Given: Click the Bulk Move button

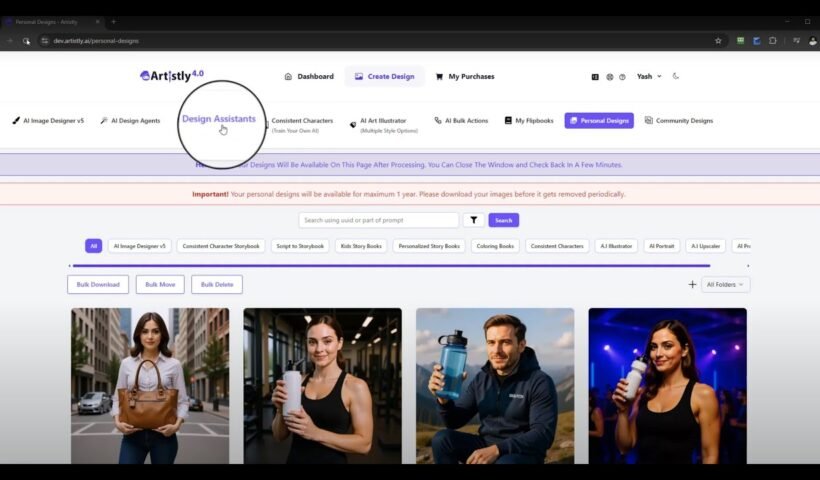Looking at the screenshot, I should tap(160, 284).
